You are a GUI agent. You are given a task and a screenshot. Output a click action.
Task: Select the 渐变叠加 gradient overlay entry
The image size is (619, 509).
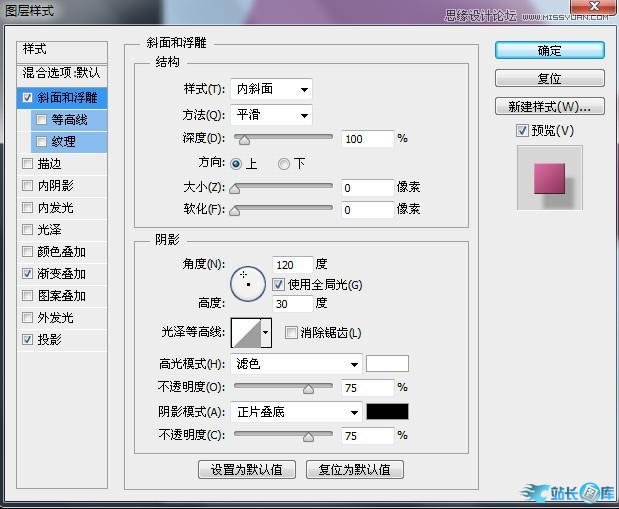62,274
